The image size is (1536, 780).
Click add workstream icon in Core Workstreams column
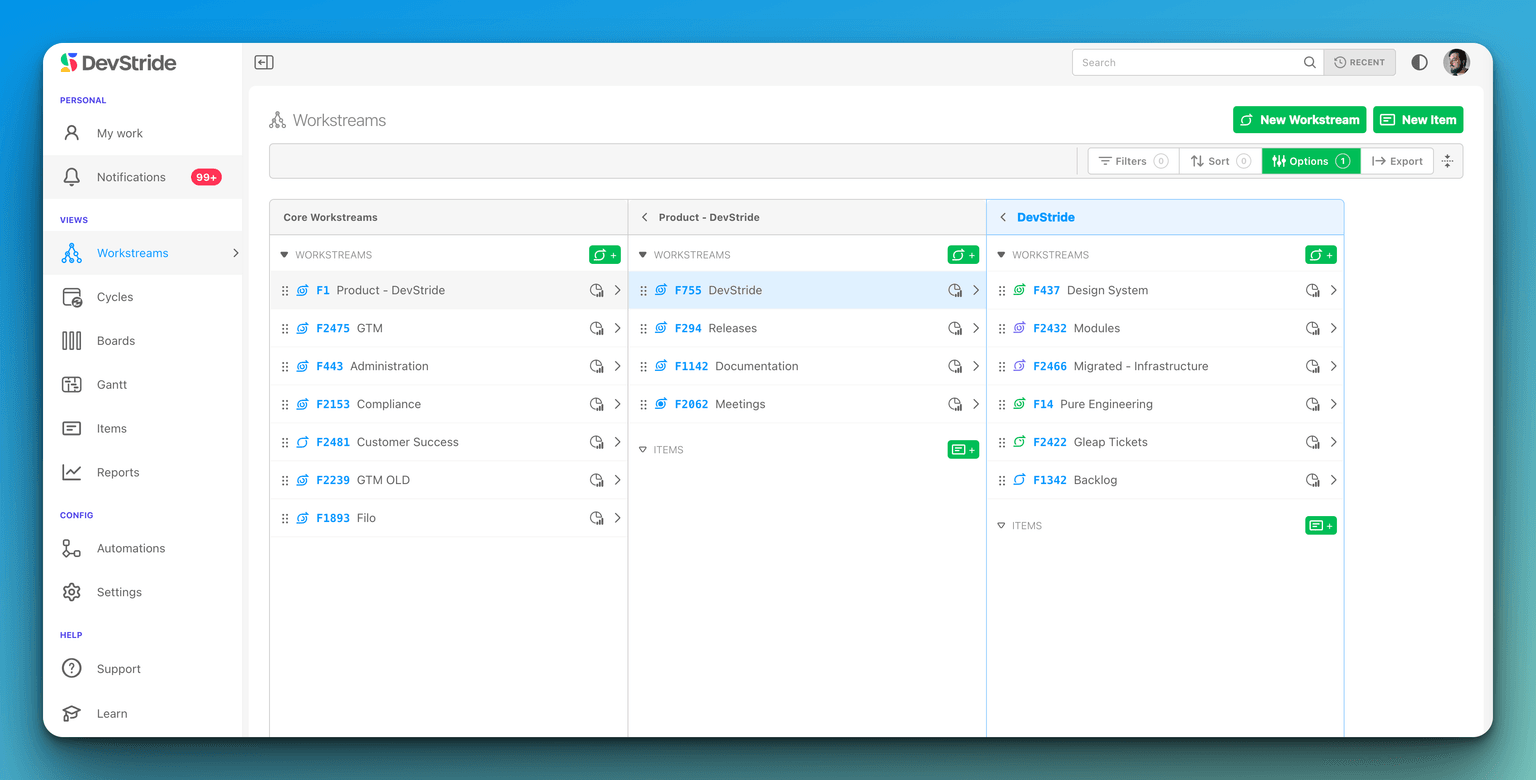coord(604,255)
